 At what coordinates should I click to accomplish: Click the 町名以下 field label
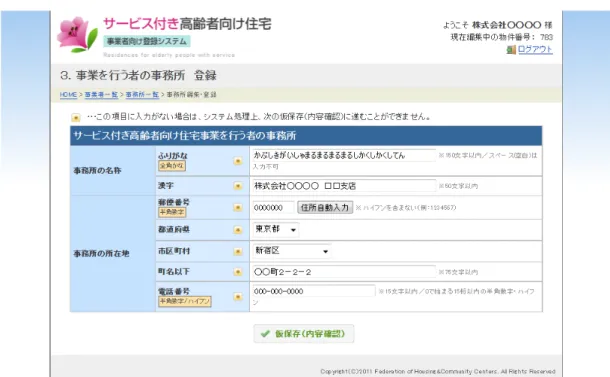click(174, 272)
